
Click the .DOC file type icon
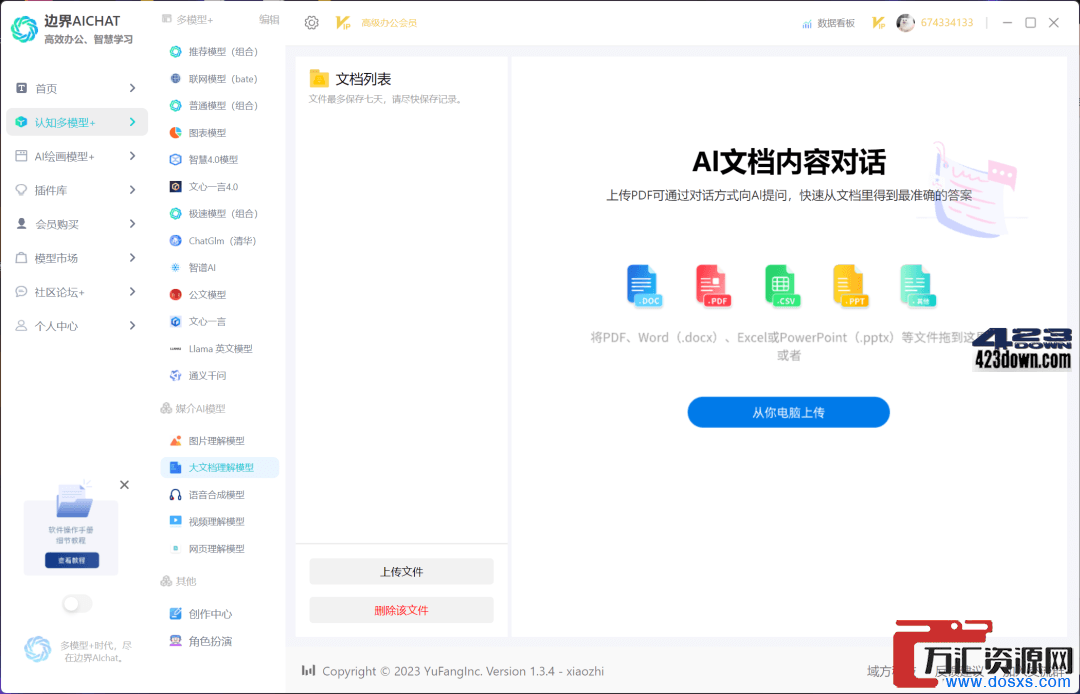pyautogui.click(x=644, y=285)
